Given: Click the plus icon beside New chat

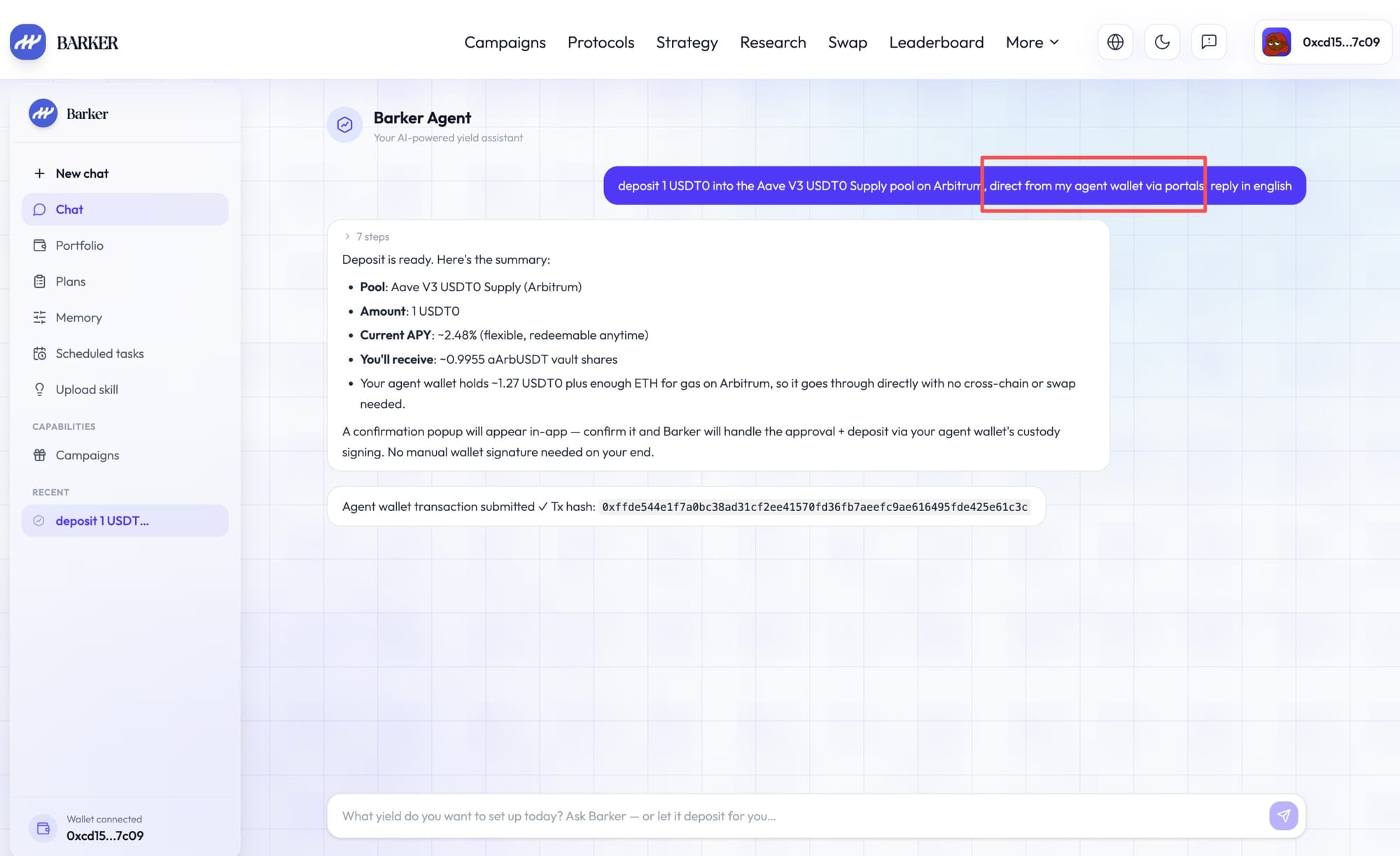Looking at the screenshot, I should pyautogui.click(x=39, y=174).
